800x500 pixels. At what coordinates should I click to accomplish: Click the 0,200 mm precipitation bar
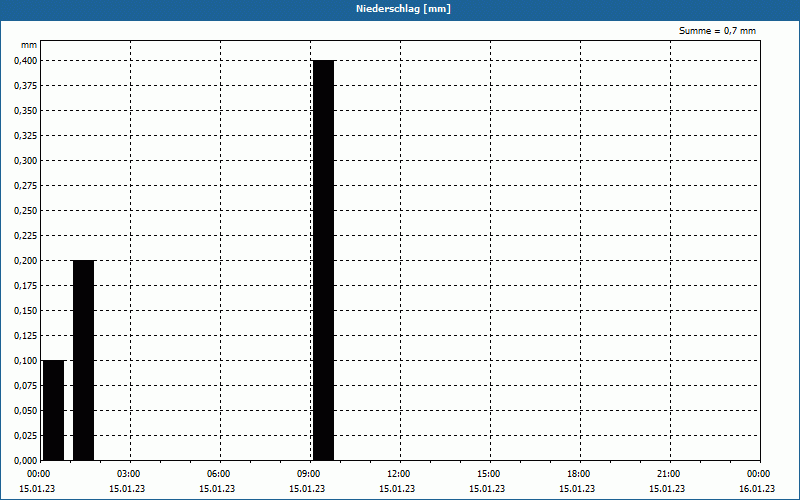click(x=83, y=360)
